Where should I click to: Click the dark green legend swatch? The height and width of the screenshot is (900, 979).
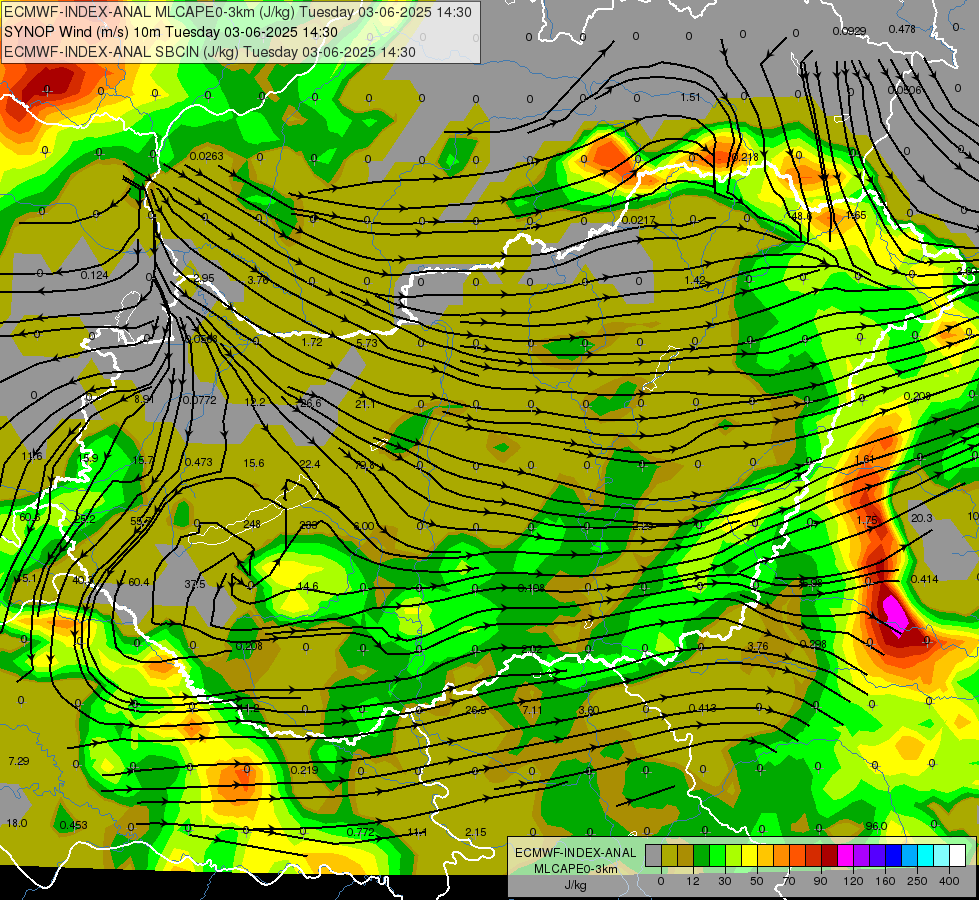point(701,855)
